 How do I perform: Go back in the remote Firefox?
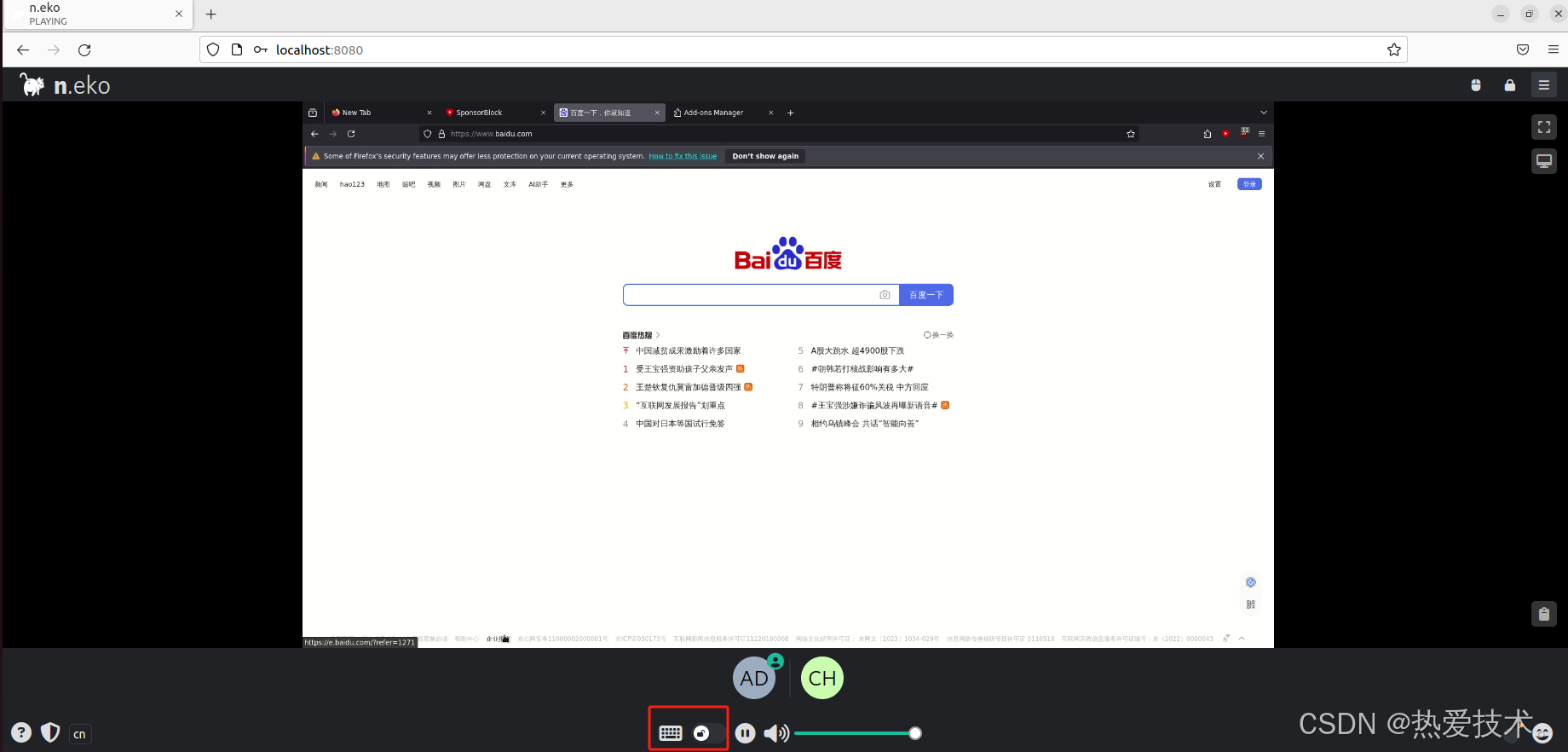point(314,134)
